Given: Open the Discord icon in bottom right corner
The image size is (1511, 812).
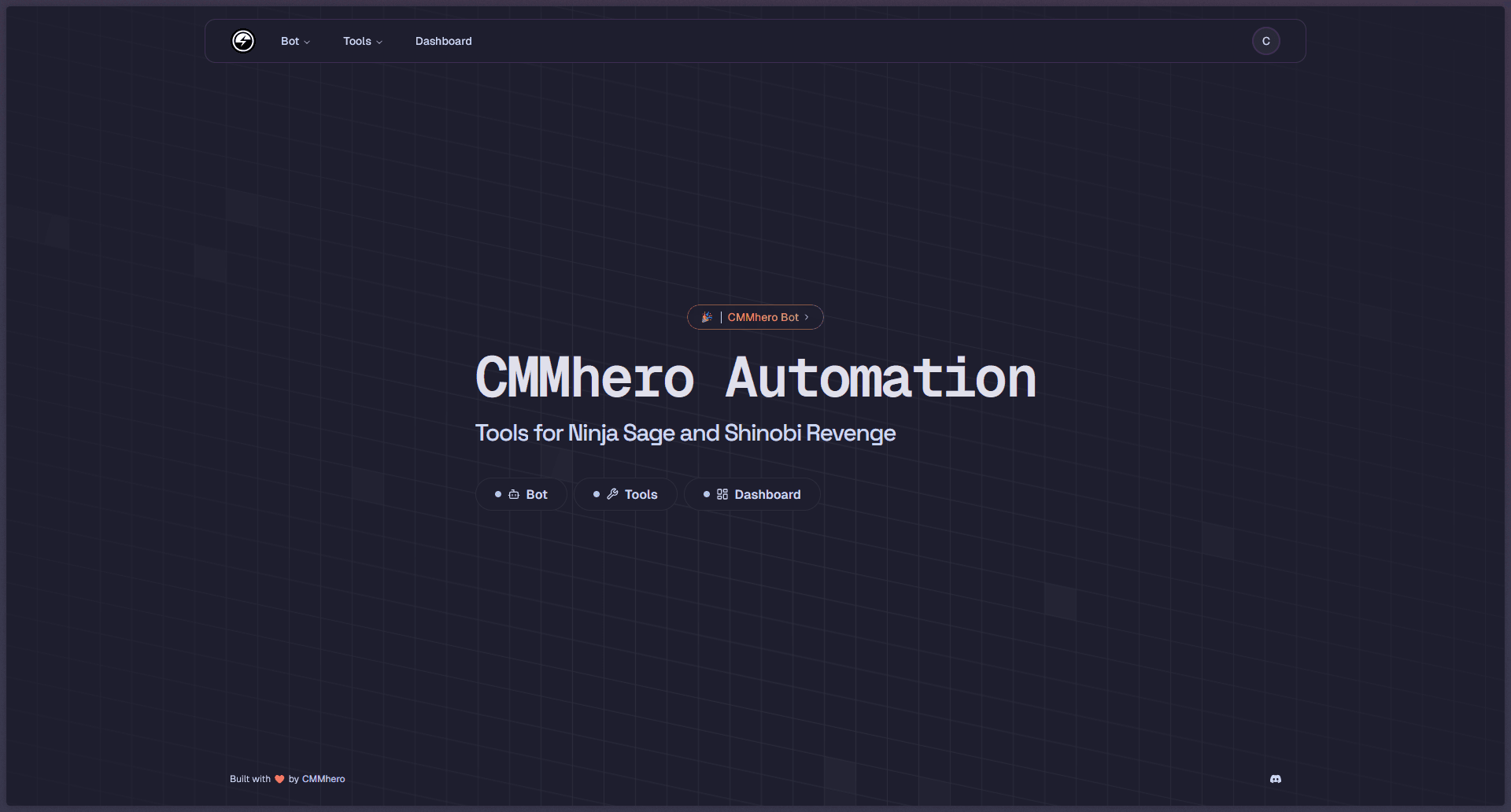Looking at the screenshot, I should coord(1275,779).
